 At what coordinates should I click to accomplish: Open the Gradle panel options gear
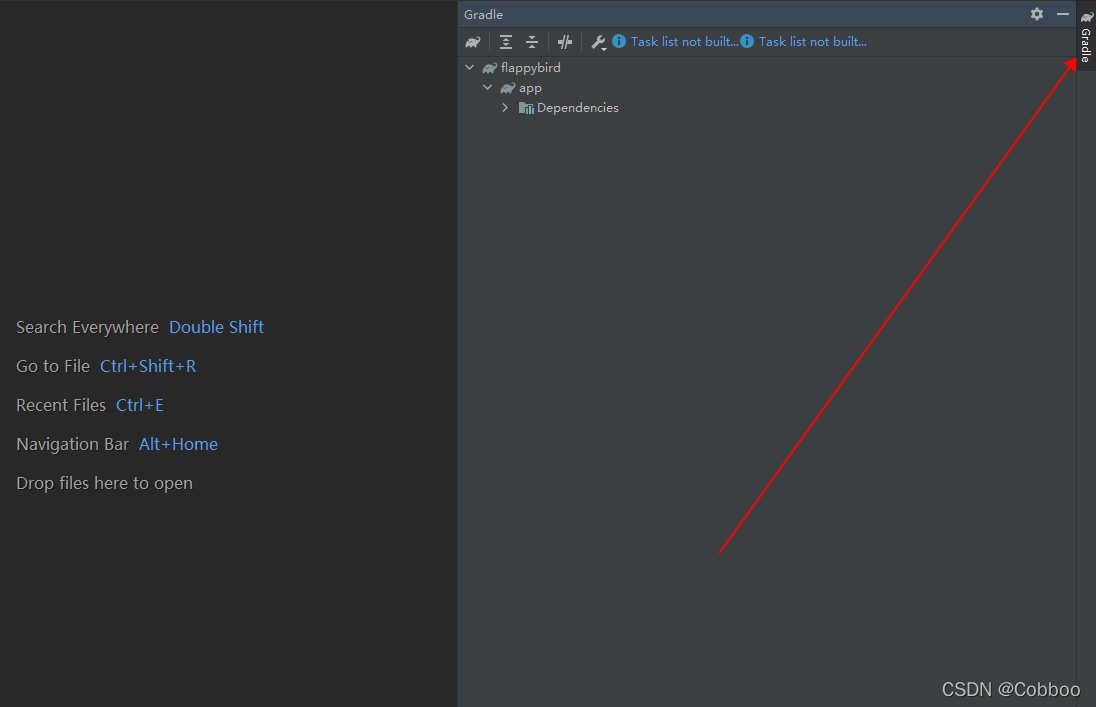point(1036,14)
